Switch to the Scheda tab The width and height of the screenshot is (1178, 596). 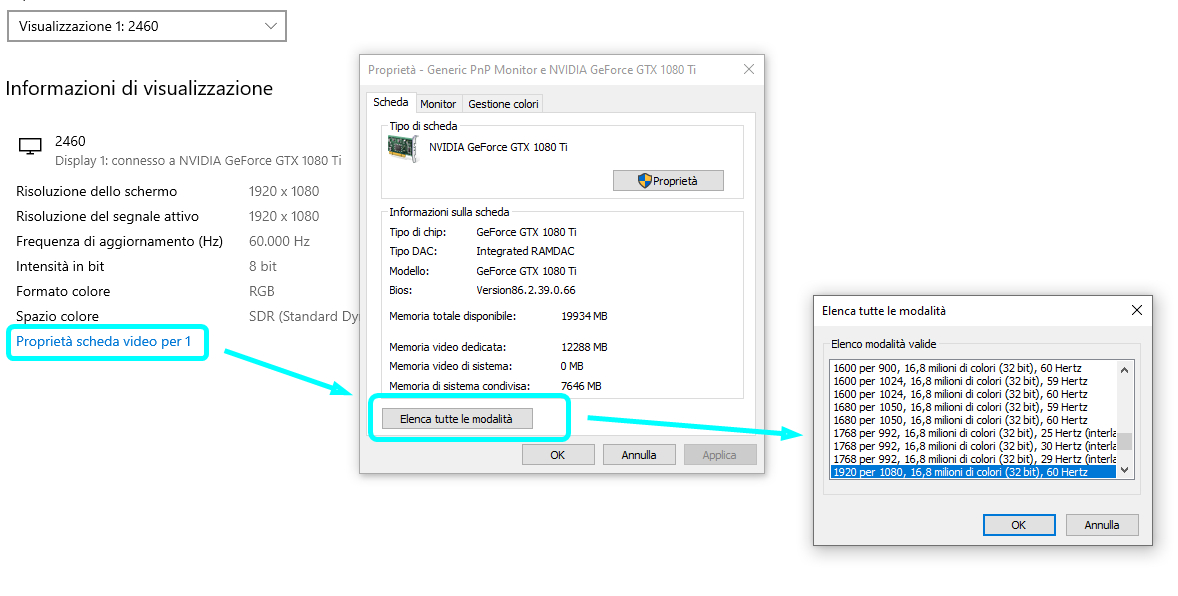[391, 102]
